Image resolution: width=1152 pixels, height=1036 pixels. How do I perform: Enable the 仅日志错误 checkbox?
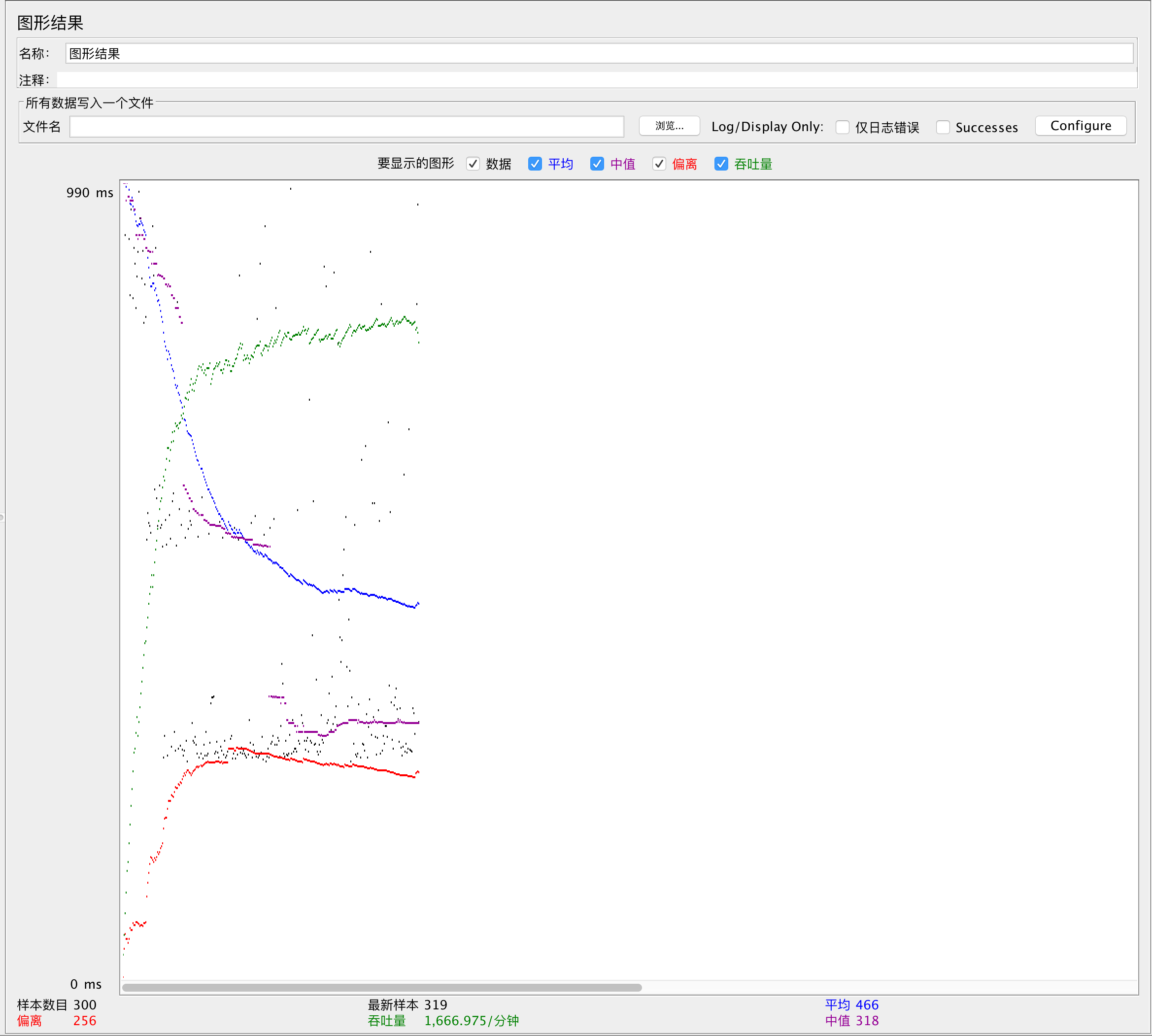point(843,127)
